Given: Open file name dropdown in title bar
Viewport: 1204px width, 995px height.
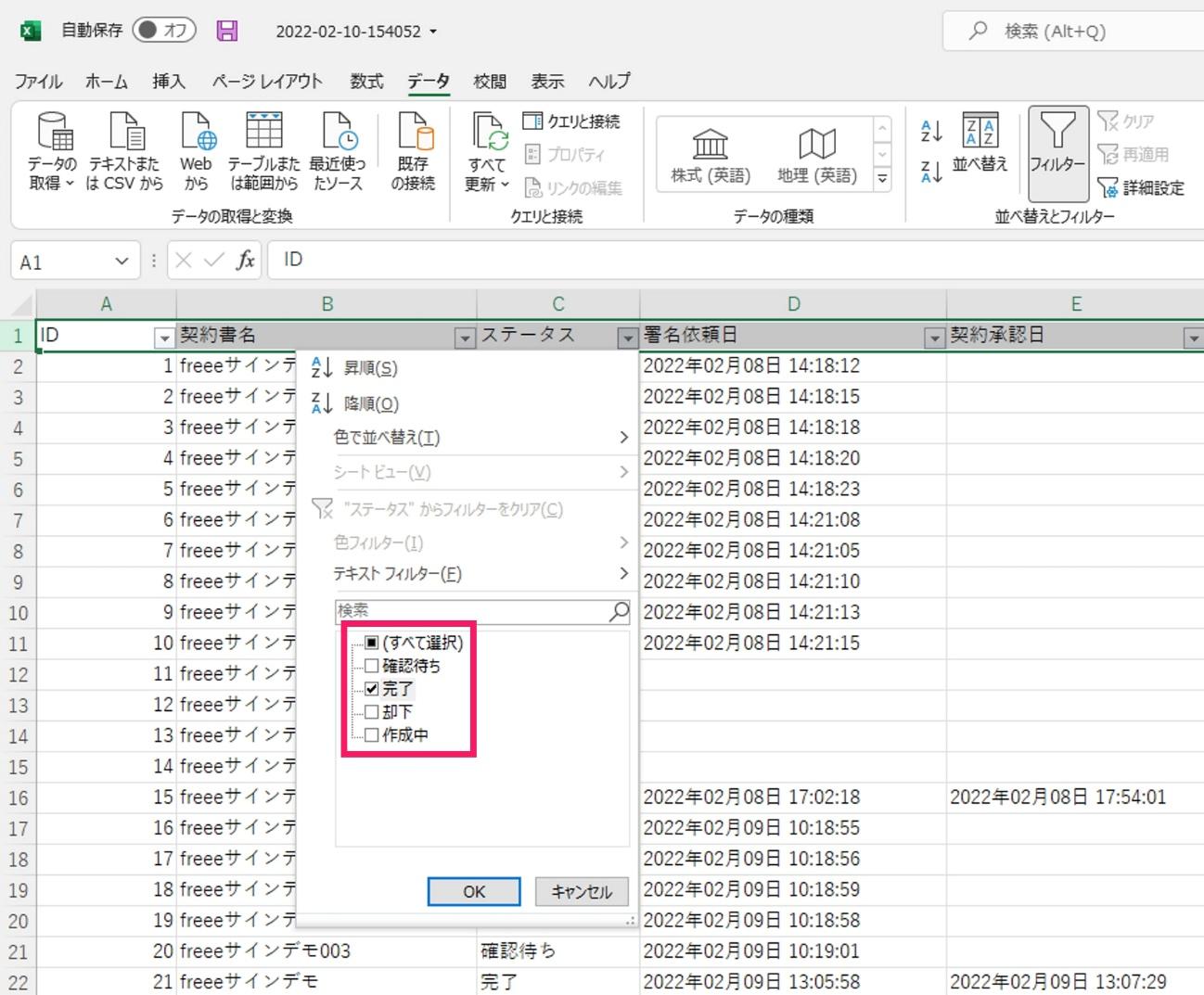Looking at the screenshot, I should pos(433,32).
